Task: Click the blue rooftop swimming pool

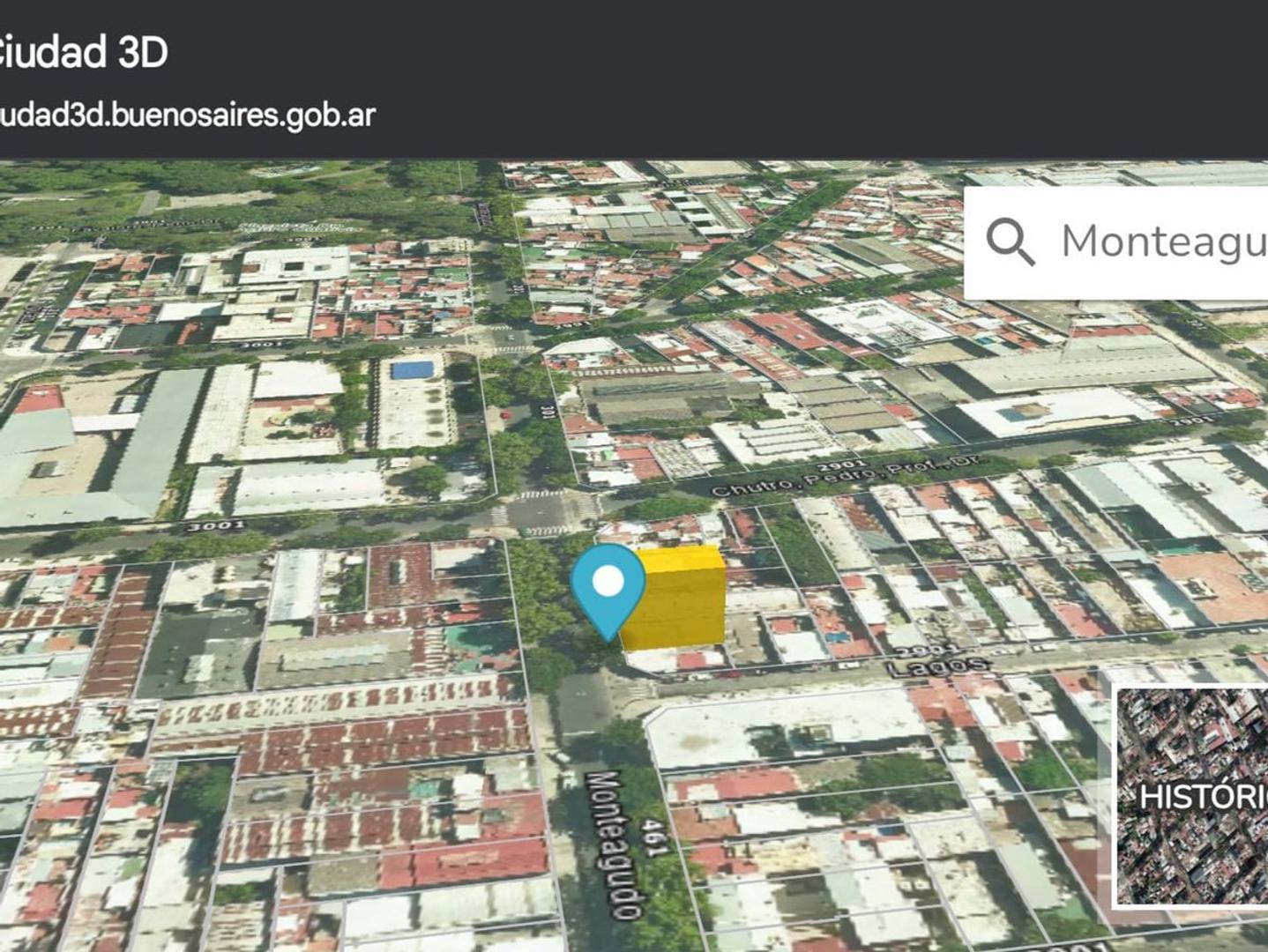Action: (x=412, y=369)
